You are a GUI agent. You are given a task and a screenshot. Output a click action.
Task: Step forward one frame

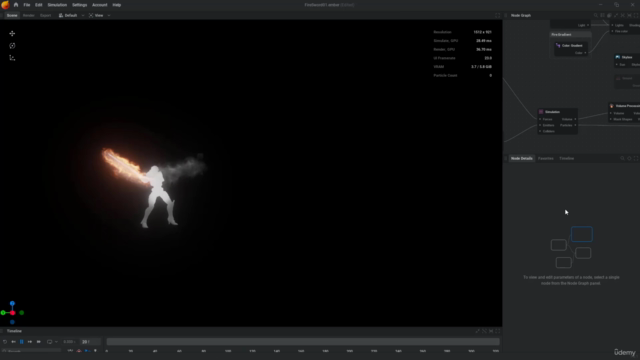(x=30, y=342)
